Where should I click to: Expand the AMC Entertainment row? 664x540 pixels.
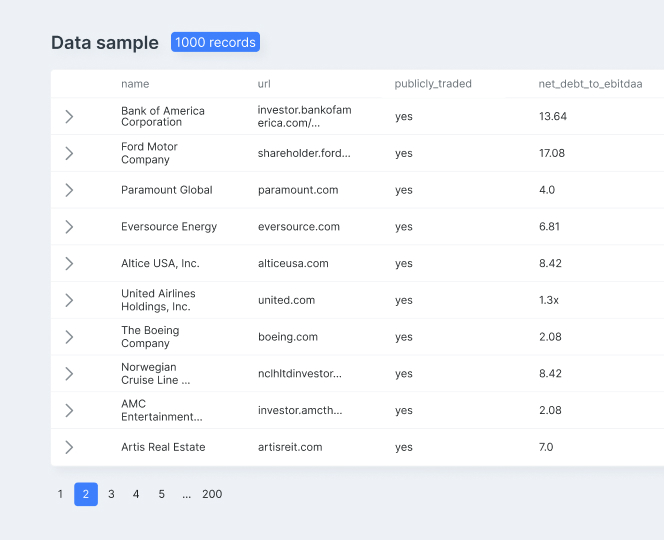(69, 410)
